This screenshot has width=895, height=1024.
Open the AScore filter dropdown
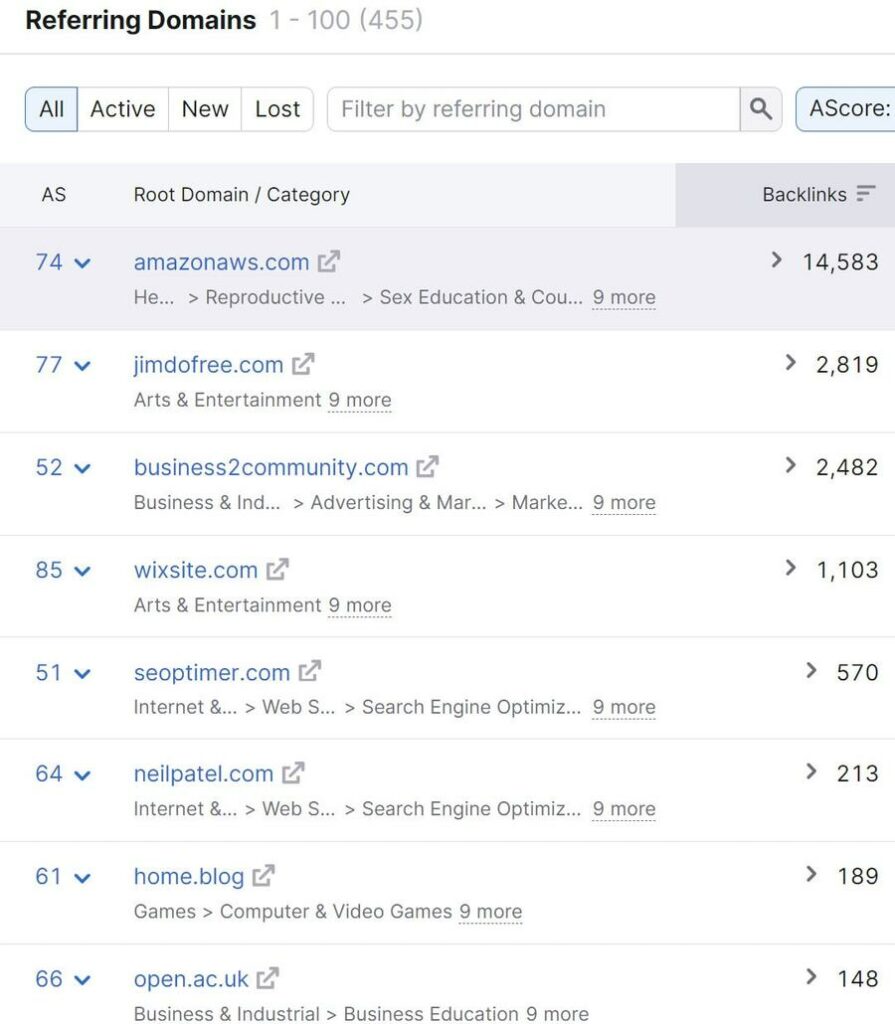pos(846,108)
